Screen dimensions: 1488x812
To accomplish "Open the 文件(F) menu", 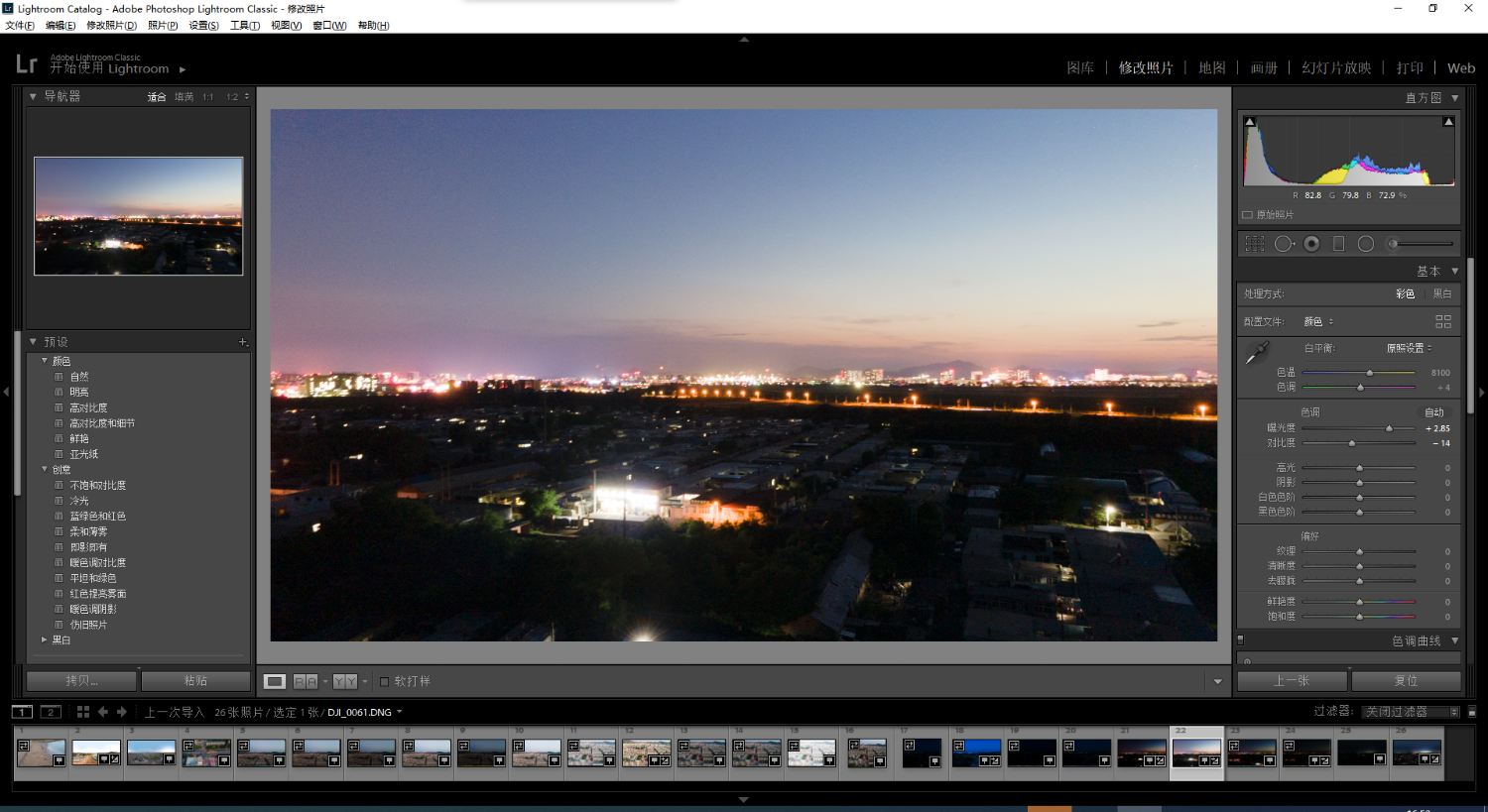I will 20,26.
